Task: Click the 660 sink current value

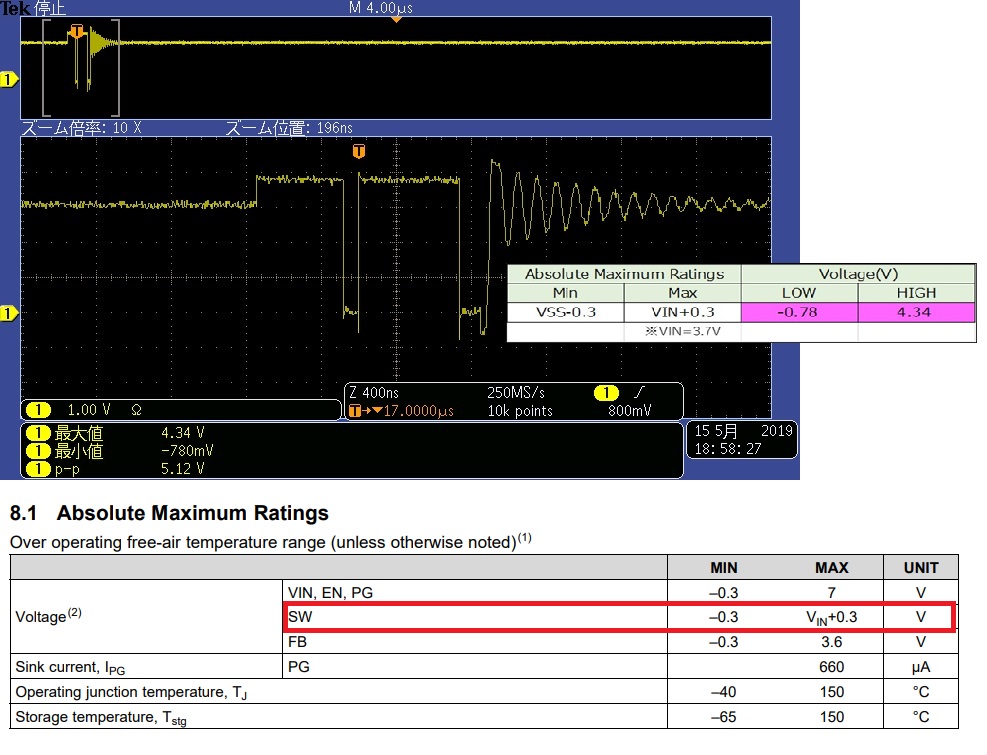Action: 832,667
